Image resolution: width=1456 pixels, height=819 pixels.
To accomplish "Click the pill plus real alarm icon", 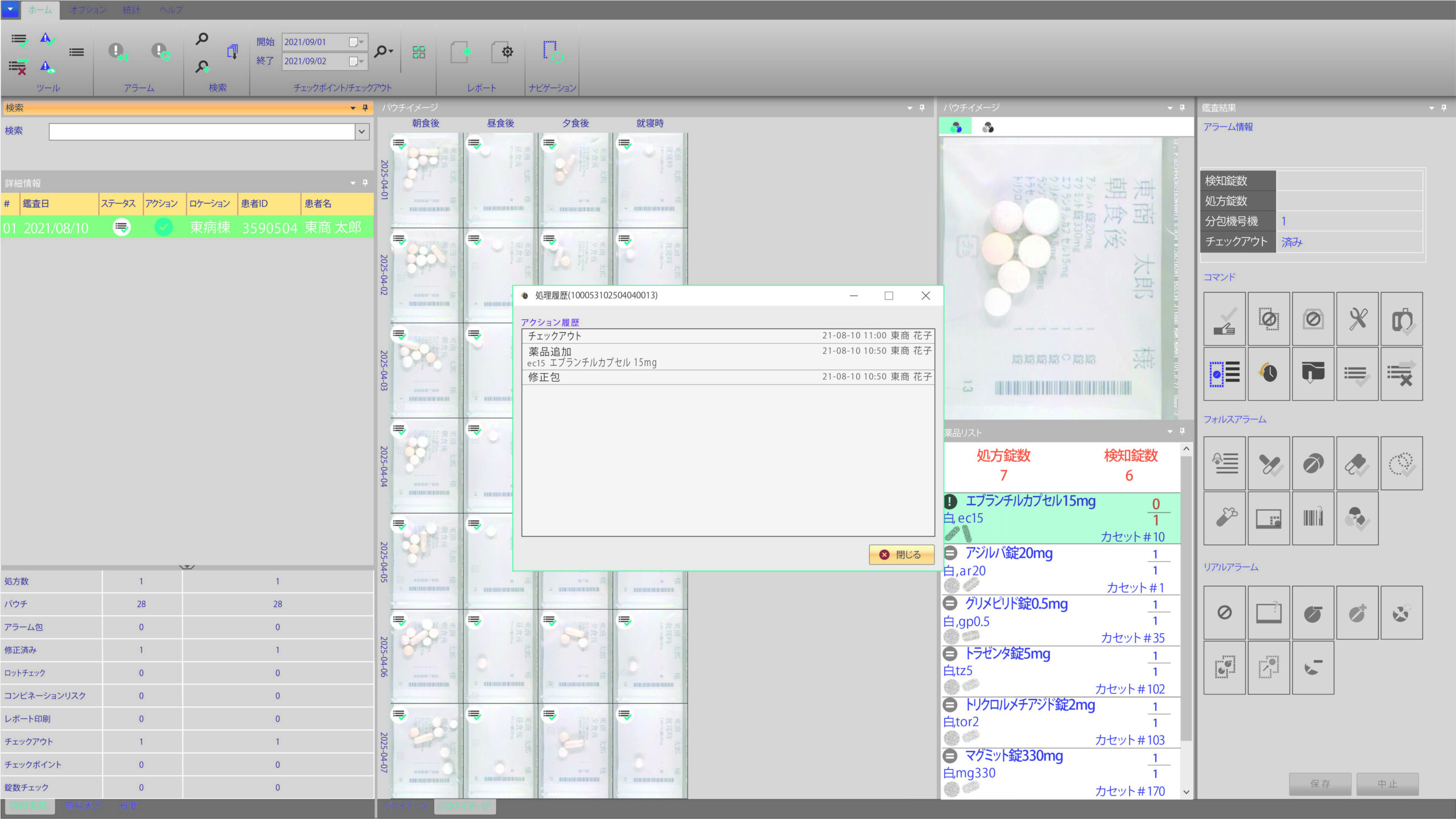I will (x=1357, y=613).
